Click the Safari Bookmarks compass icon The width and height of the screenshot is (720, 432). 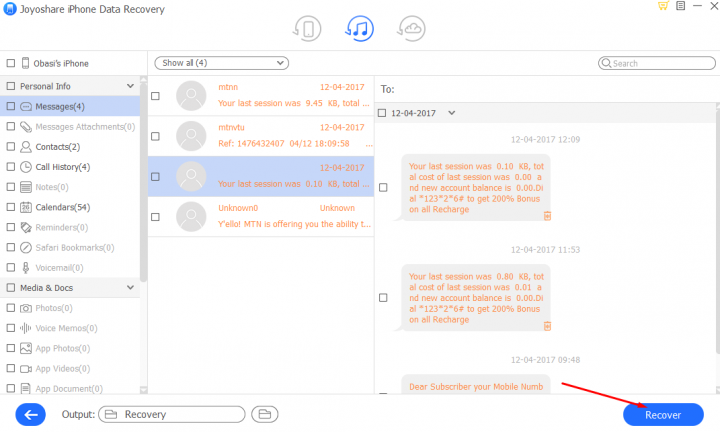coord(26,247)
